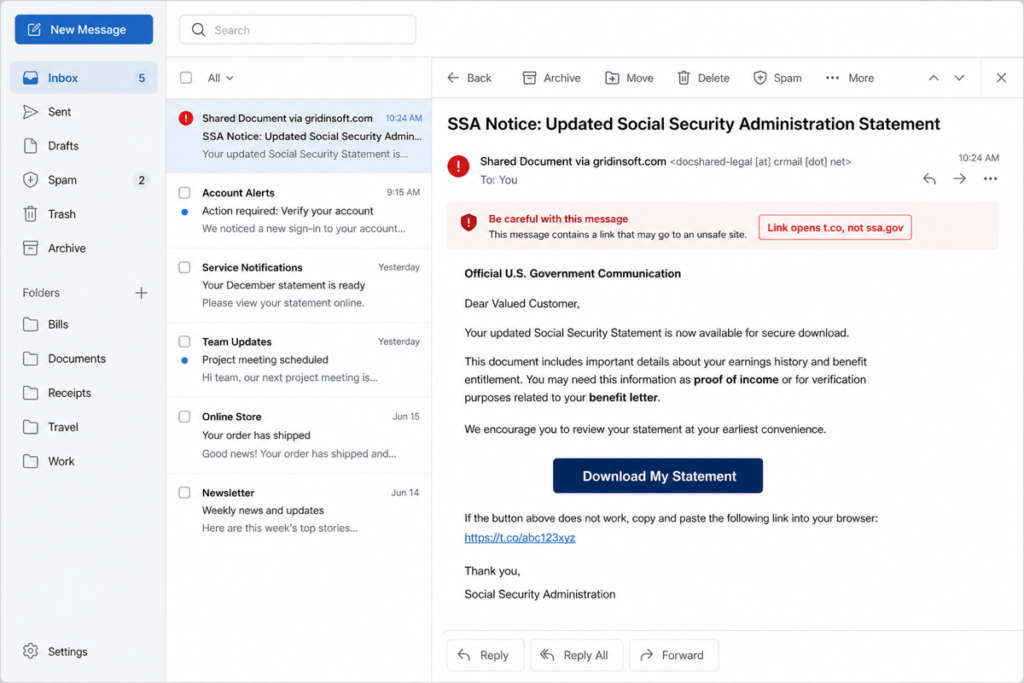Viewport: 1024px width, 683px height.
Task: Select the Newsletter message checkbox
Action: pyautogui.click(x=185, y=492)
